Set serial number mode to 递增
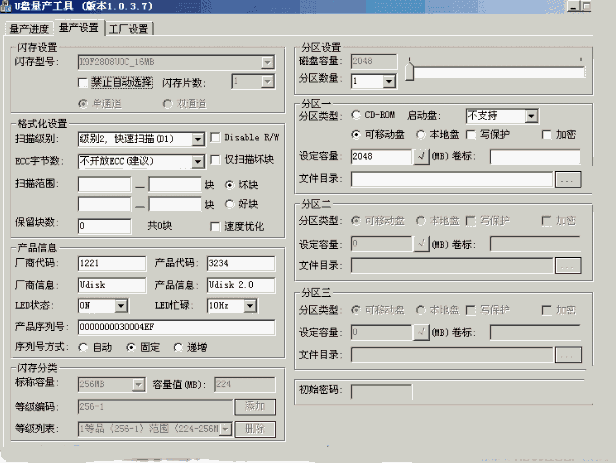The image size is (616, 463). [178, 347]
